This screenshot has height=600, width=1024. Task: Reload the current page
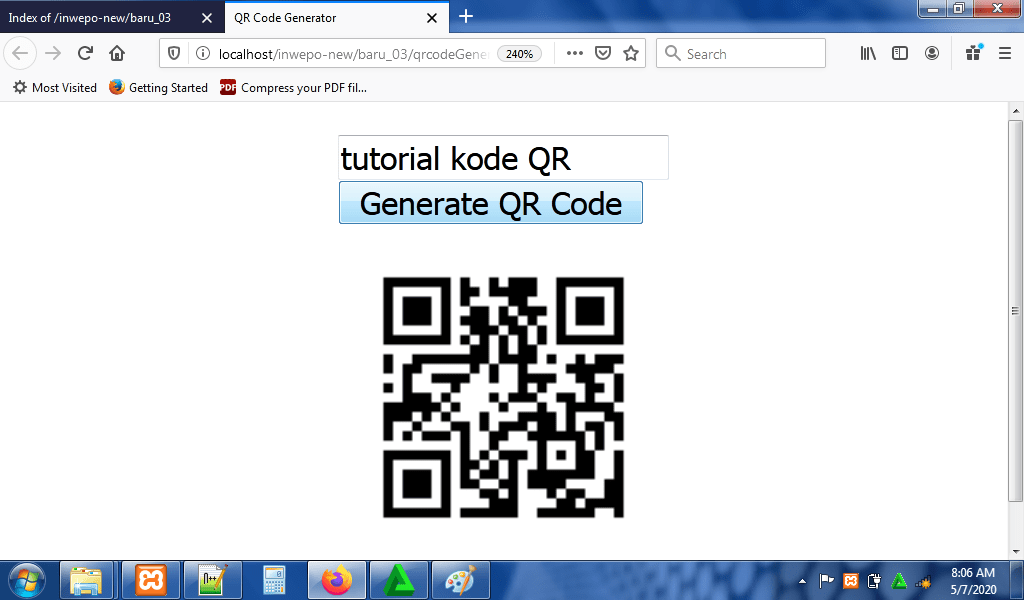[x=85, y=53]
